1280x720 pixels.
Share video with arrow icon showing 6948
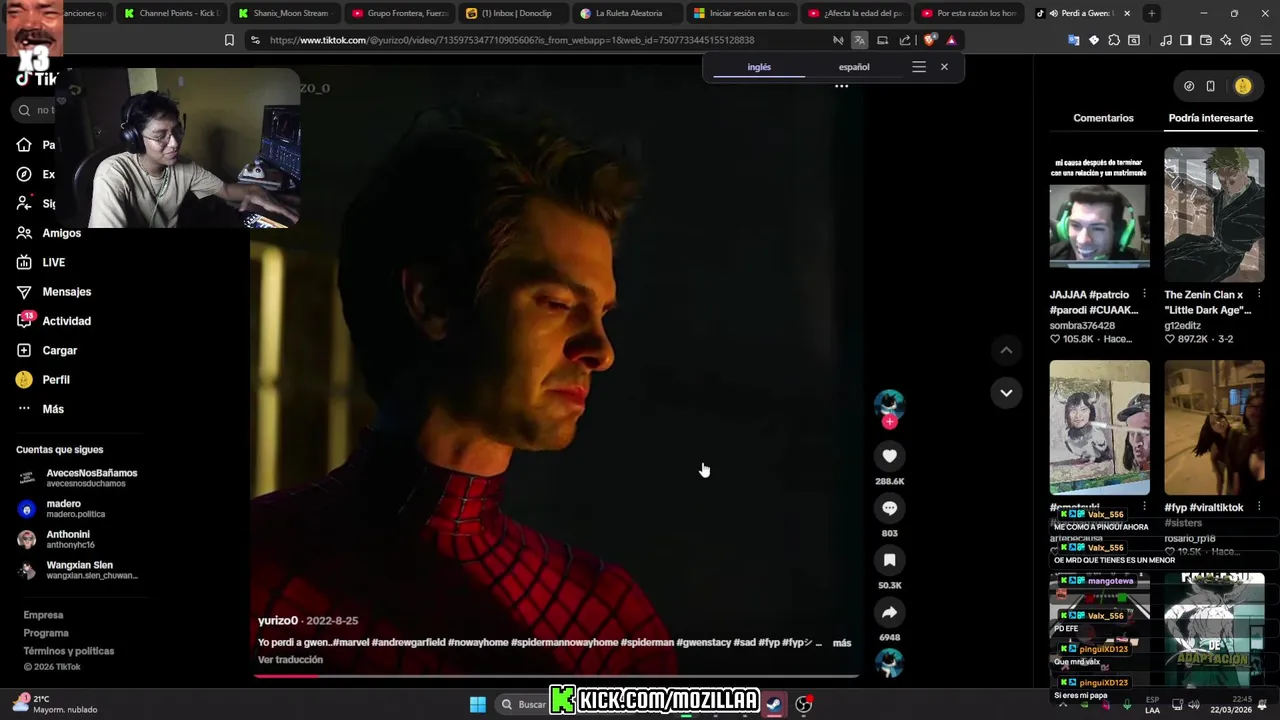(x=889, y=612)
